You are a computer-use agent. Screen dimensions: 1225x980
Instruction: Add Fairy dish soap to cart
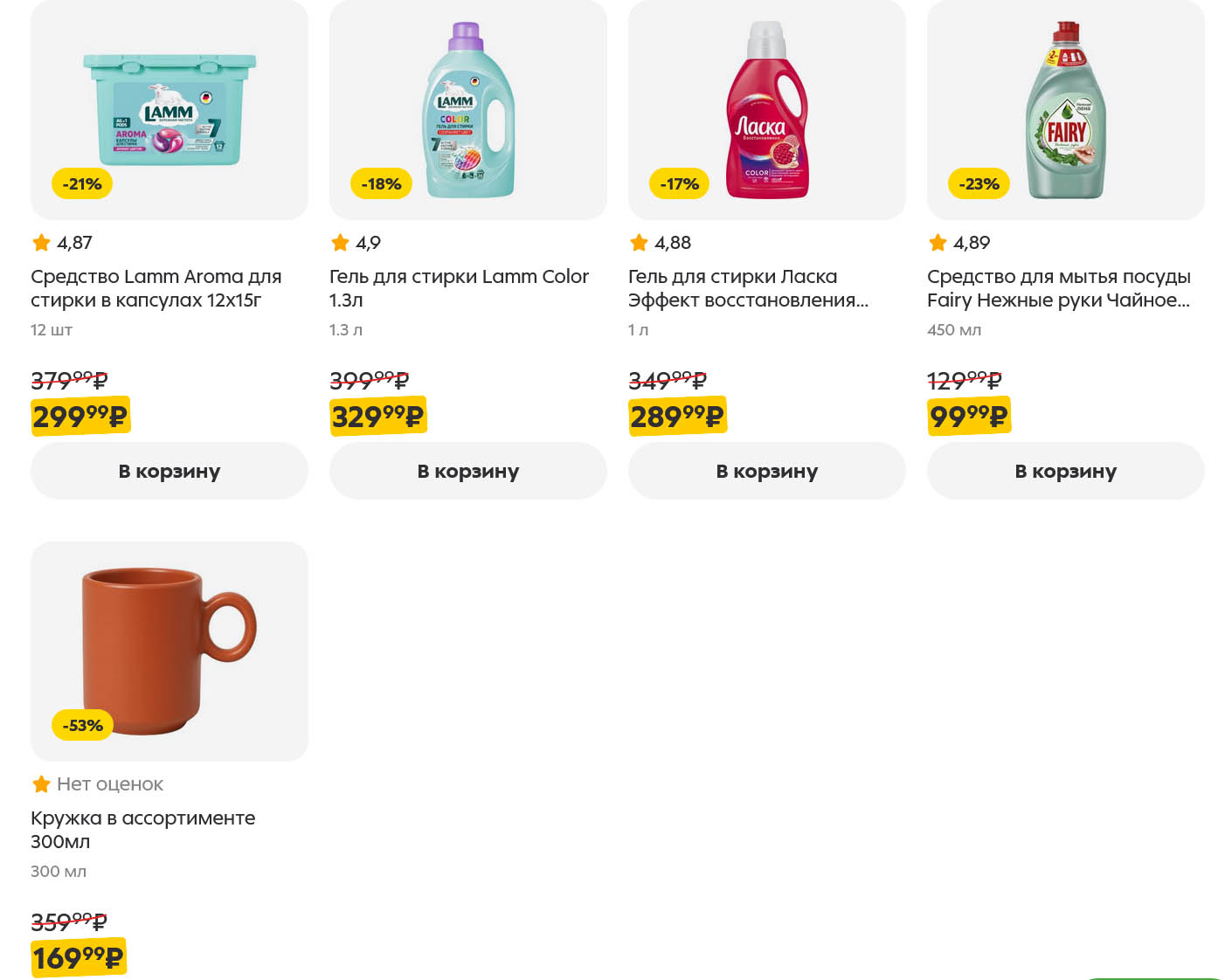click(1066, 471)
